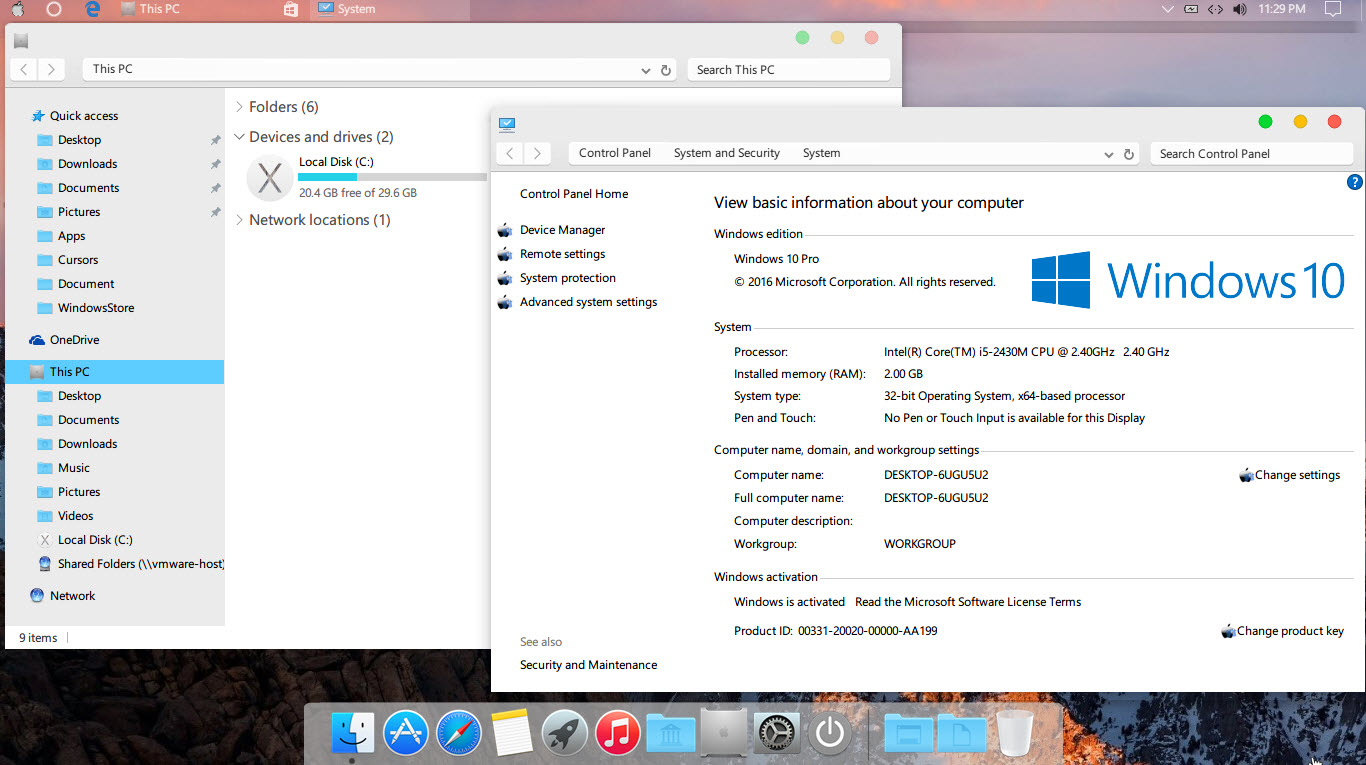Open the Trash from the dock
Screen dimensions: 1366x765
pos(1014,732)
